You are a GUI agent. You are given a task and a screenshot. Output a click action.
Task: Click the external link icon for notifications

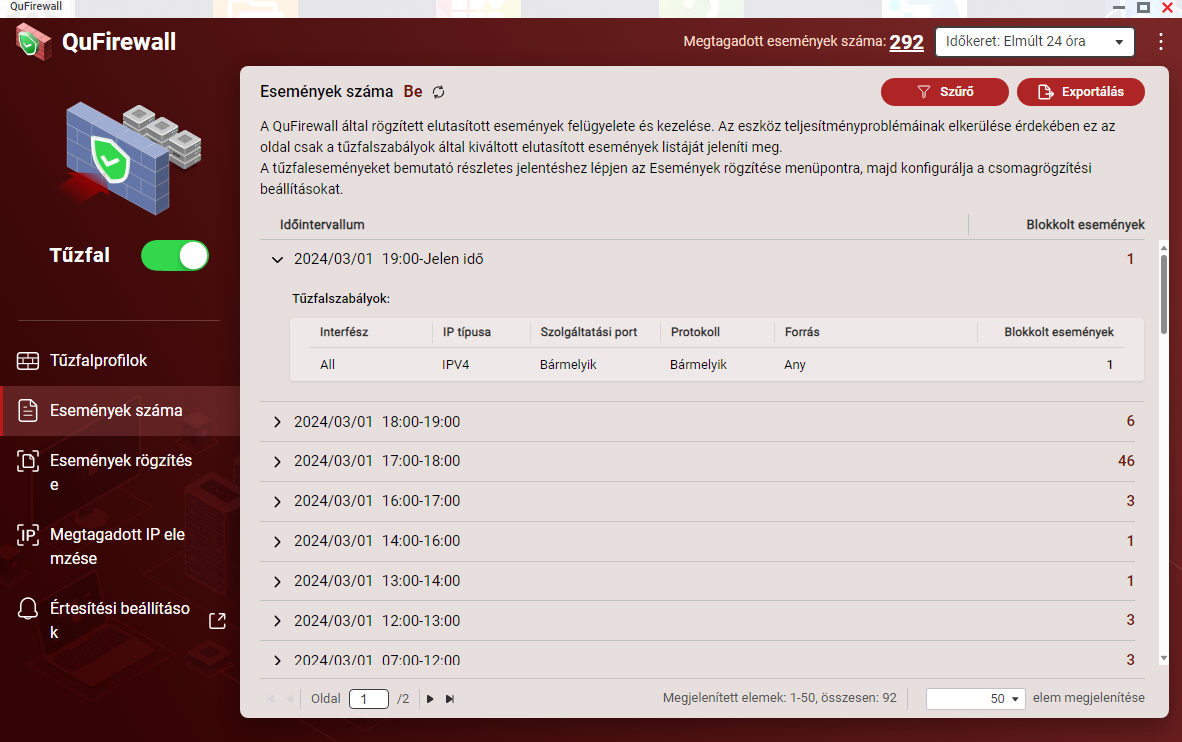[x=217, y=621]
